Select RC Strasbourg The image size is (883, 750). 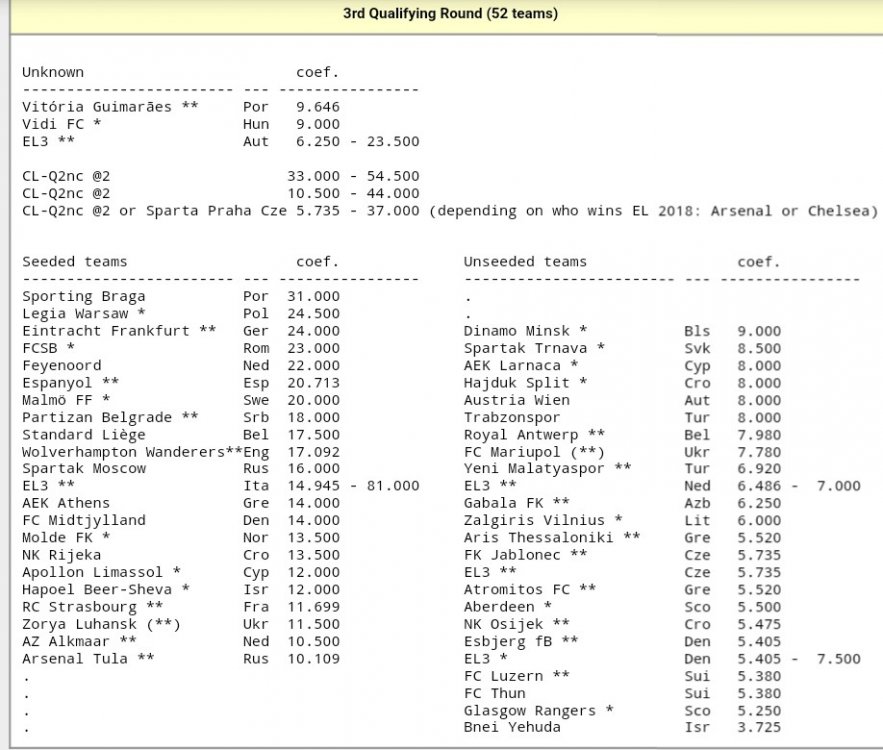79,607
